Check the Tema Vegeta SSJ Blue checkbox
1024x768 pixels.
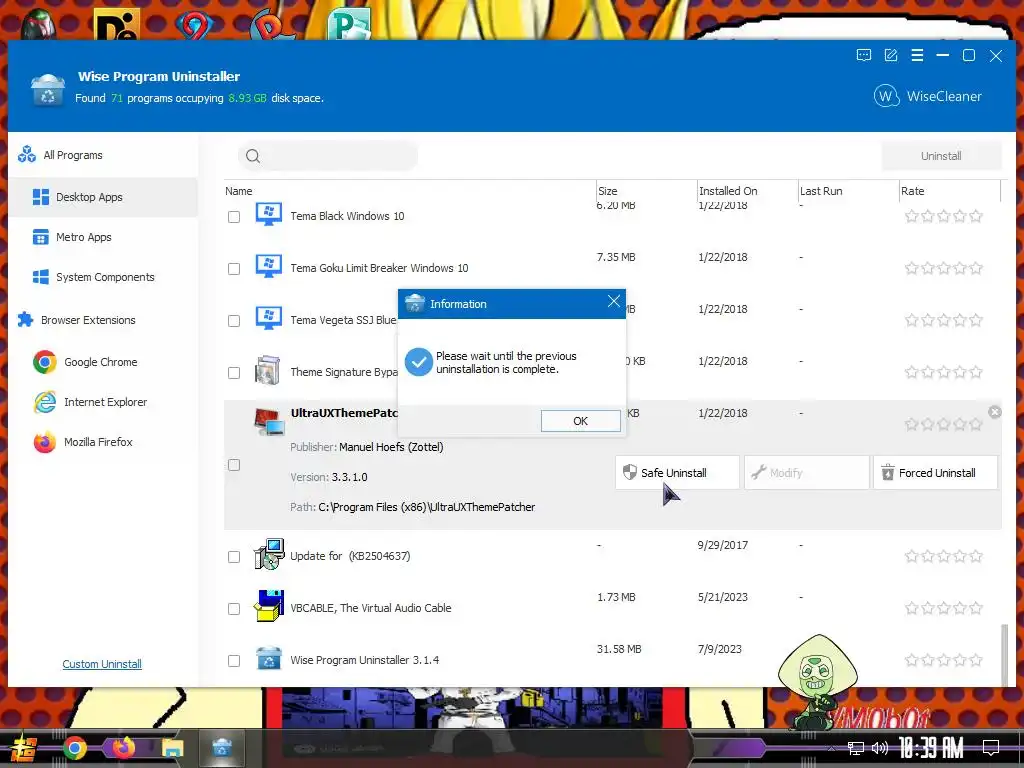pyautogui.click(x=234, y=321)
